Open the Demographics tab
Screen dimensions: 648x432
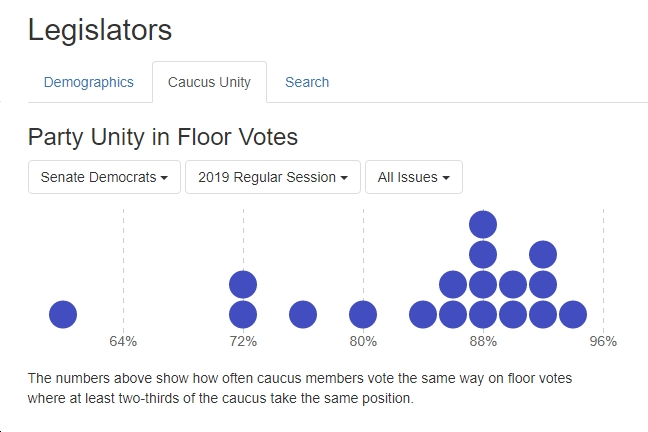89,82
